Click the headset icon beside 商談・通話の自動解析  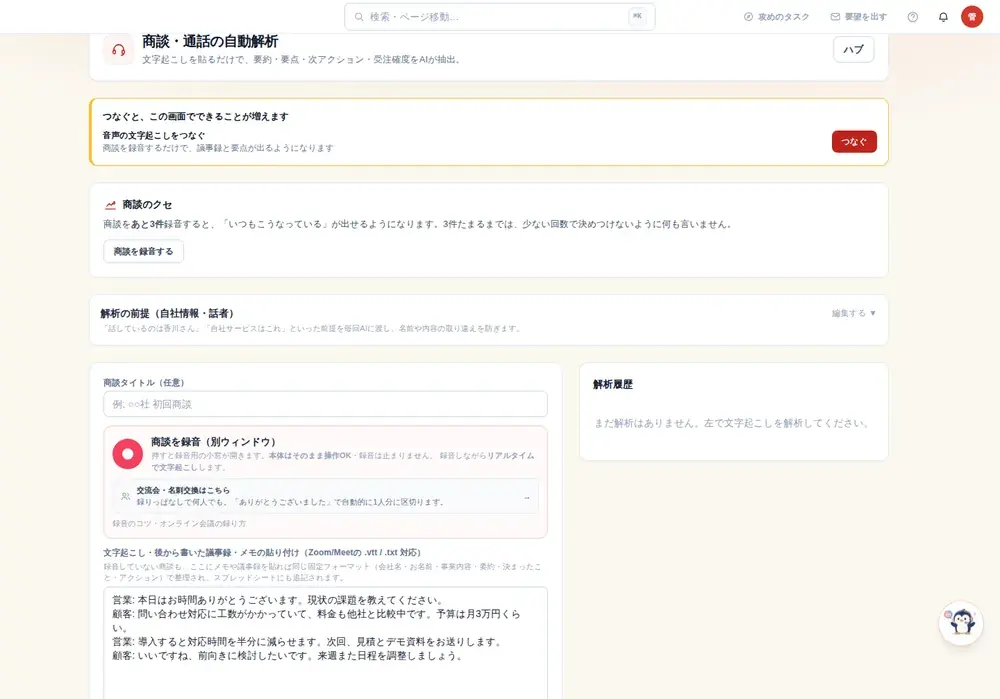[119, 50]
